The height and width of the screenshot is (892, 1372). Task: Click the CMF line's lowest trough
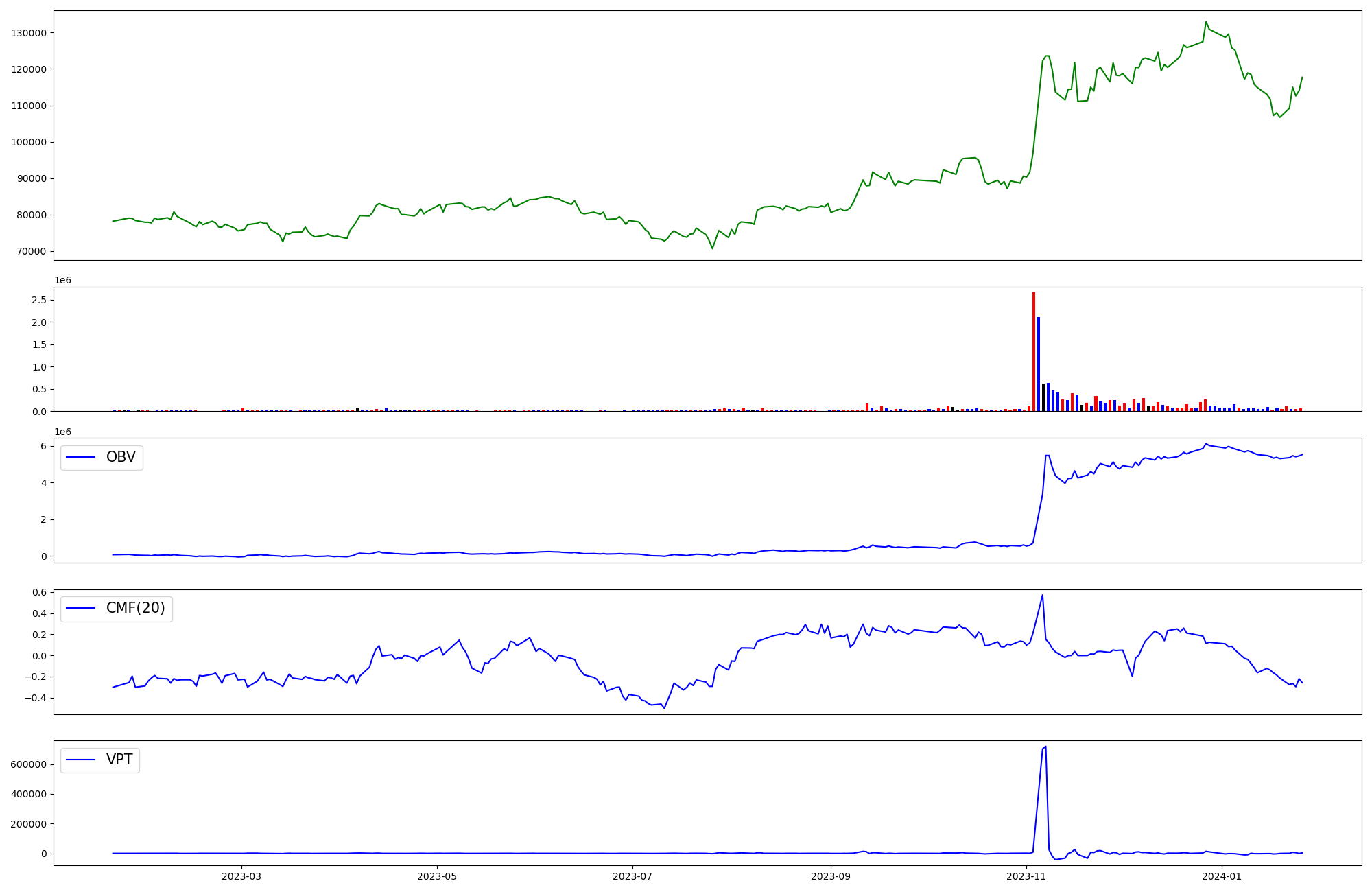[x=664, y=708]
